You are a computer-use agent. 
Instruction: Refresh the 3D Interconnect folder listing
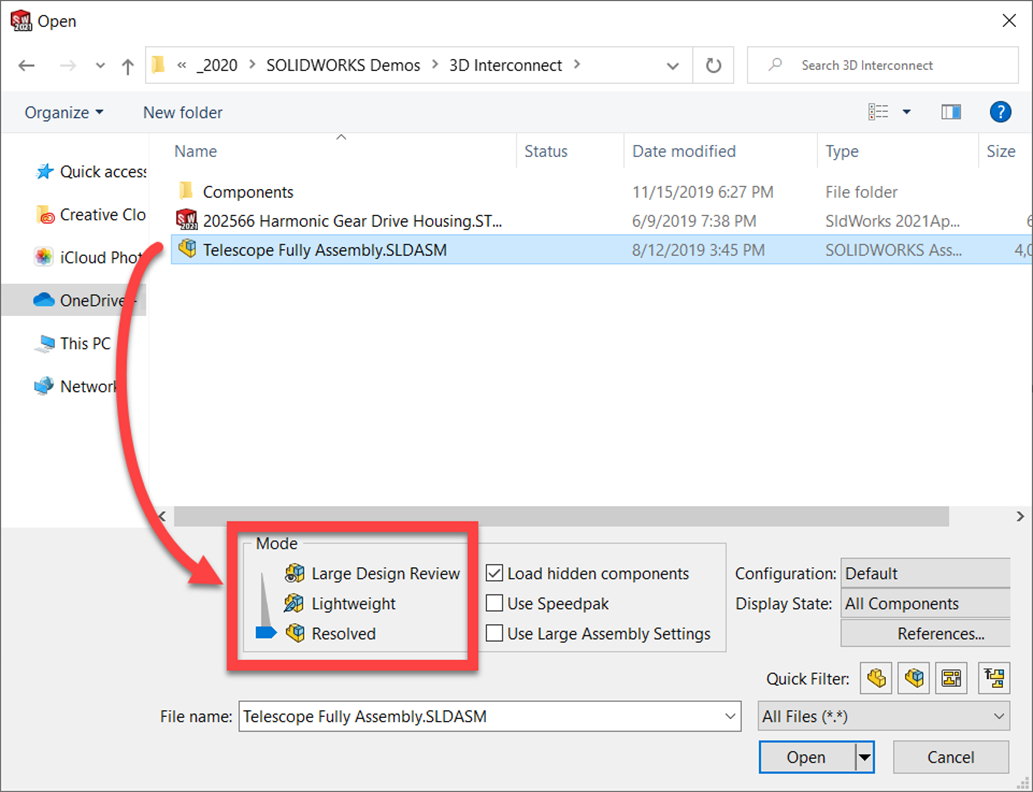click(x=713, y=65)
